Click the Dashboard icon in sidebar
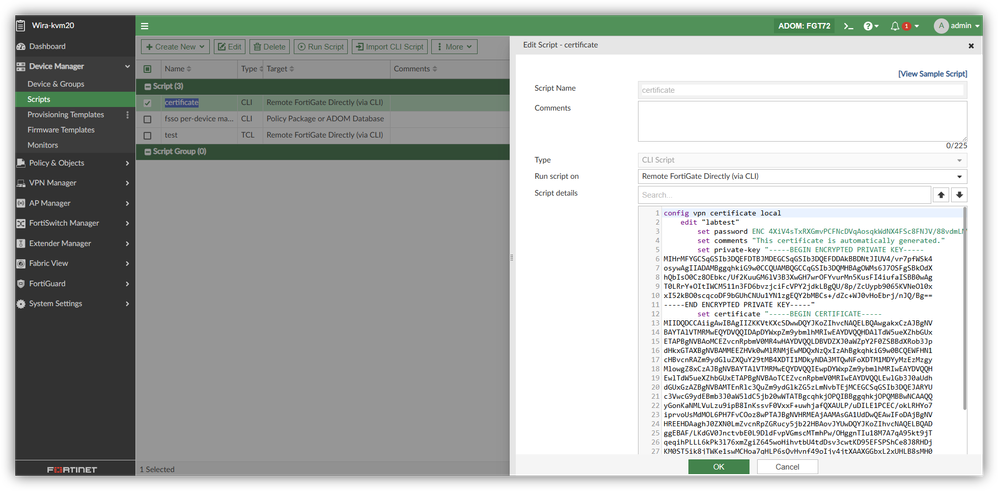998x491 pixels. click(x=20, y=46)
